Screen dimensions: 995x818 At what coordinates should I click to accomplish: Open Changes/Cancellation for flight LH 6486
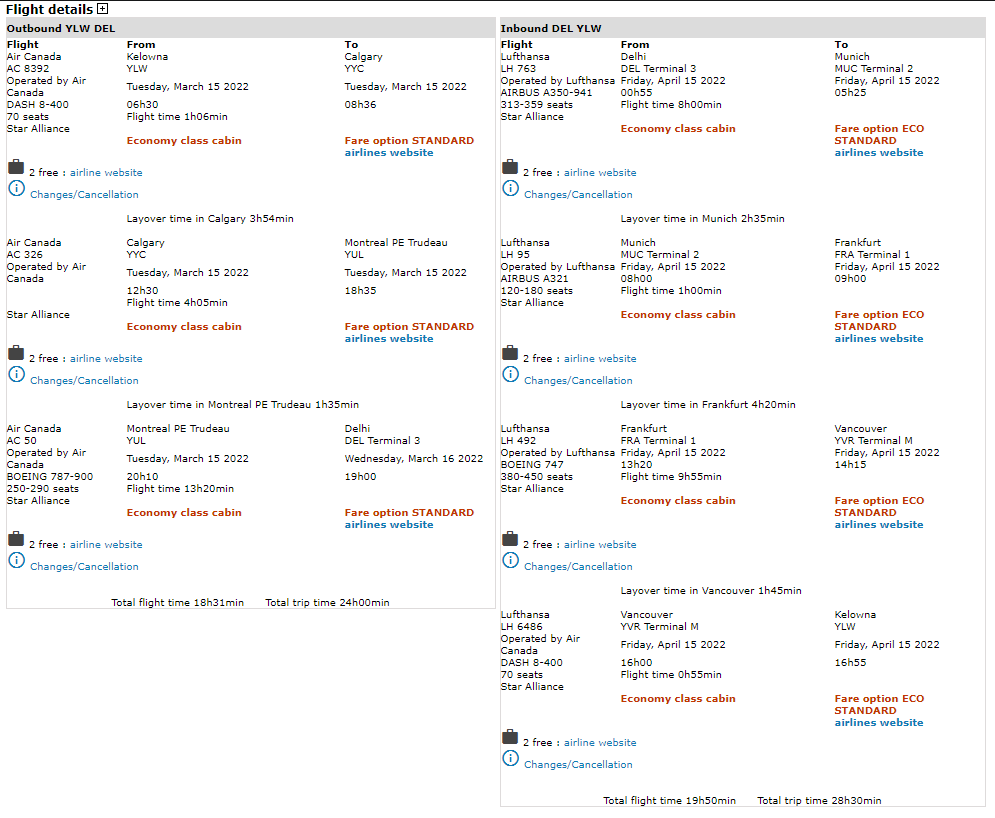coord(578,765)
